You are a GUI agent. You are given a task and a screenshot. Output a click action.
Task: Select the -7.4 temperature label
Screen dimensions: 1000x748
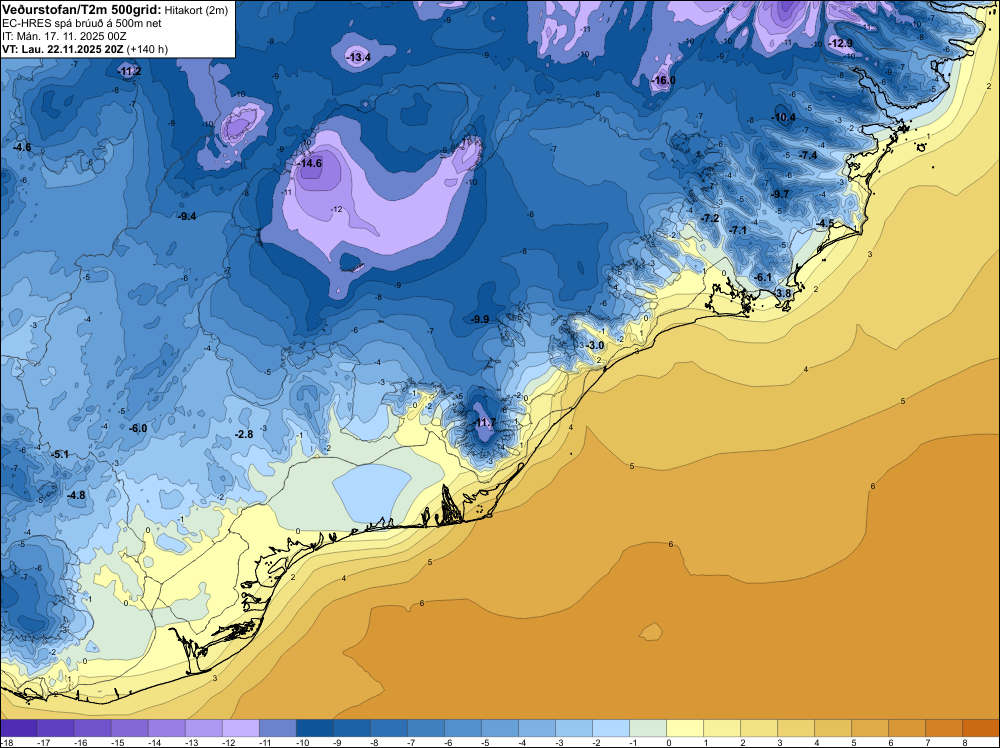[x=808, y=156]
